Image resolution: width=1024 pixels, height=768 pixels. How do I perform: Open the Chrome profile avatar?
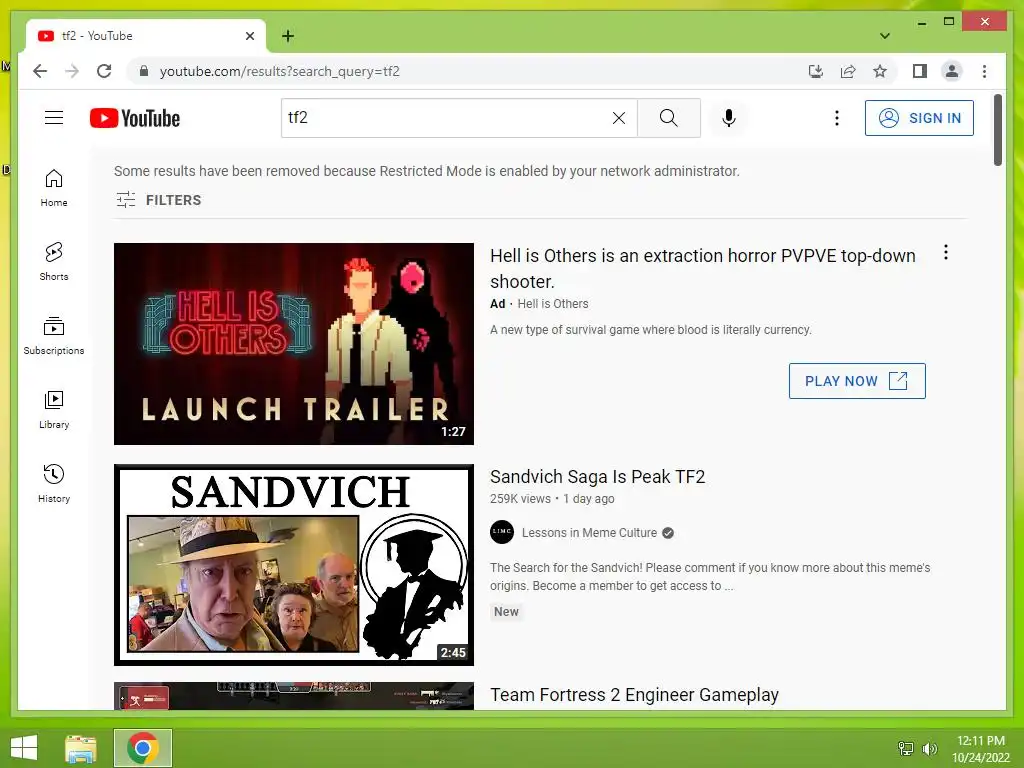(952, 71)
